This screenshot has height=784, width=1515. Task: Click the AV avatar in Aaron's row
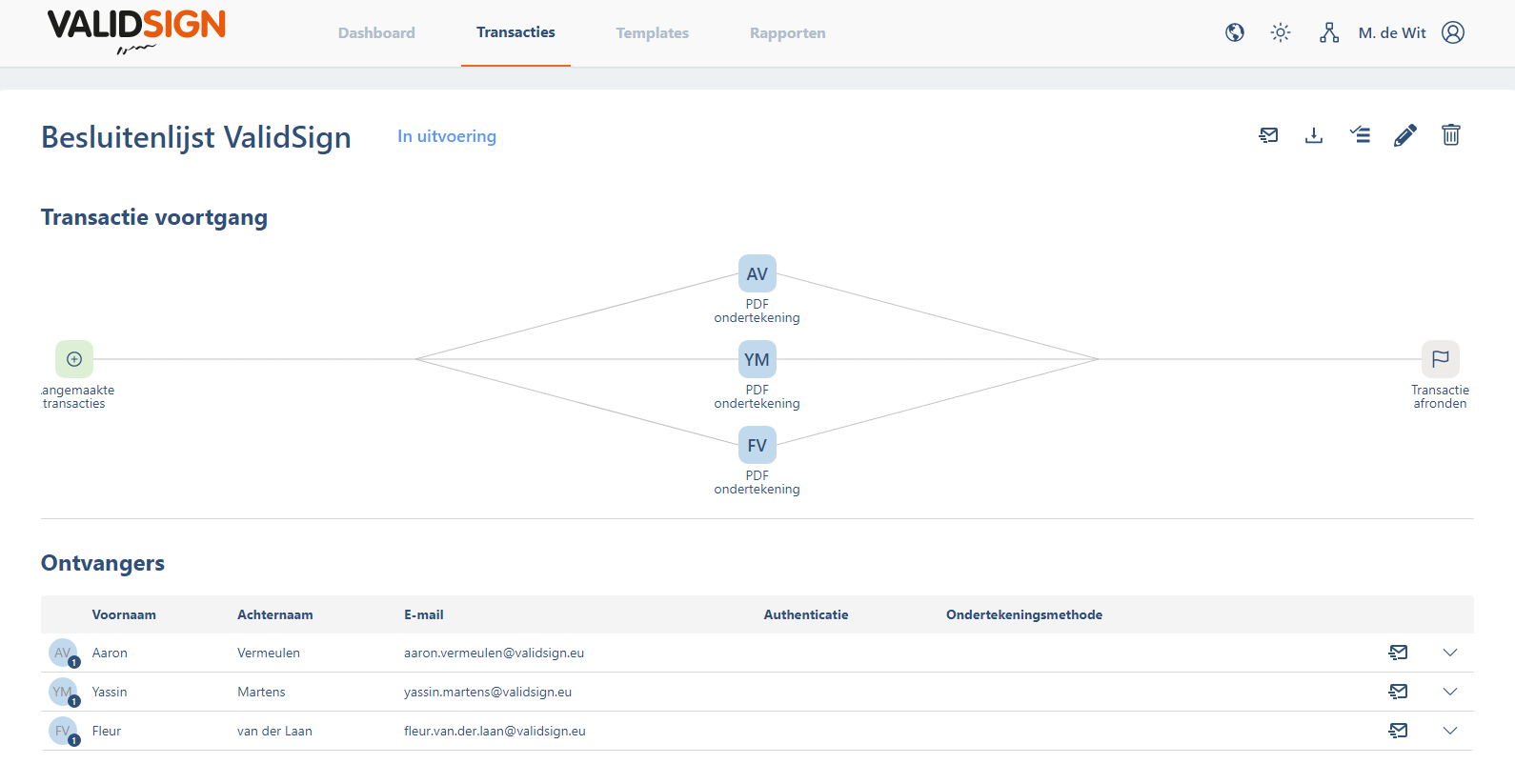[63, 653]
